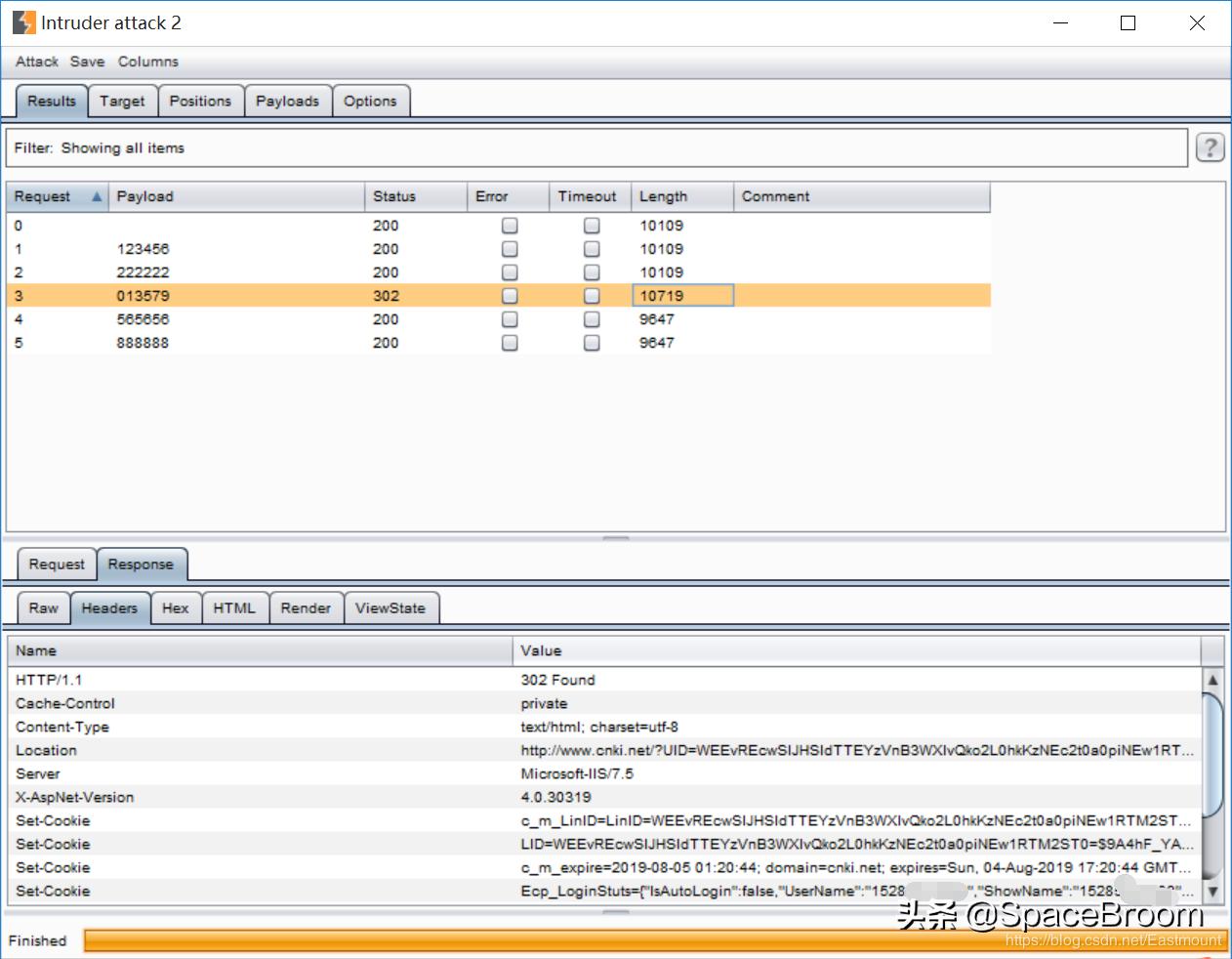Click the Burp Intruder lightning icon
Image resolution: width=1232 pixels, height=959 pixels.
(23, 22)
